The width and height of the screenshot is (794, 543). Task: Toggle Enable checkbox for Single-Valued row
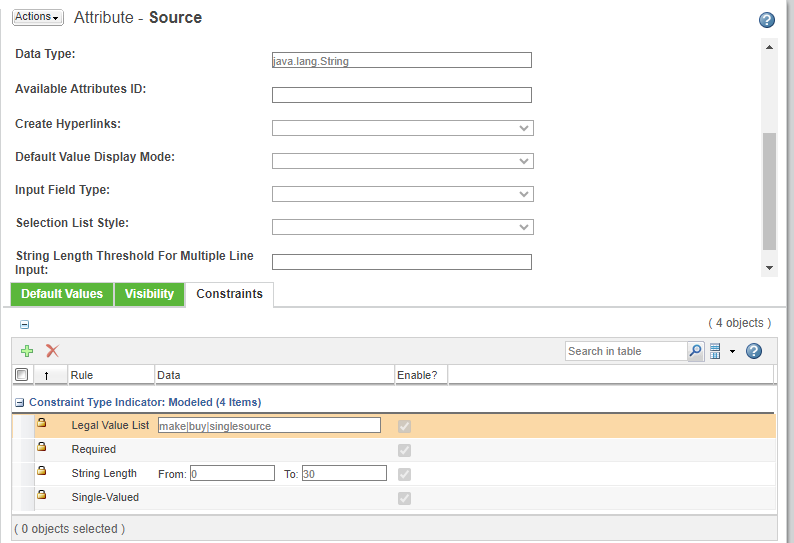[x=404, y=498]
